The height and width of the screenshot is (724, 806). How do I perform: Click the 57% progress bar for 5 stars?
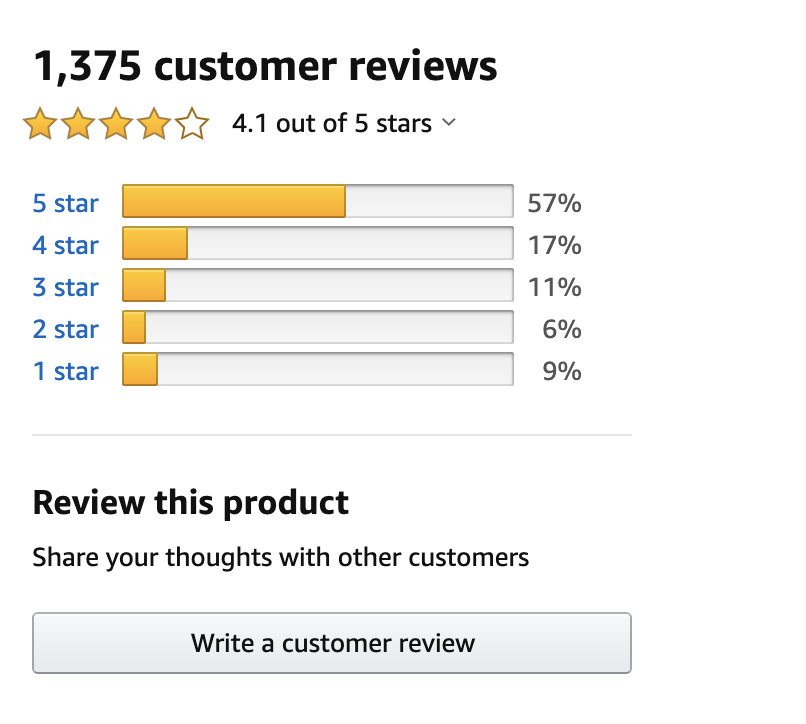[x=317, y=201]
